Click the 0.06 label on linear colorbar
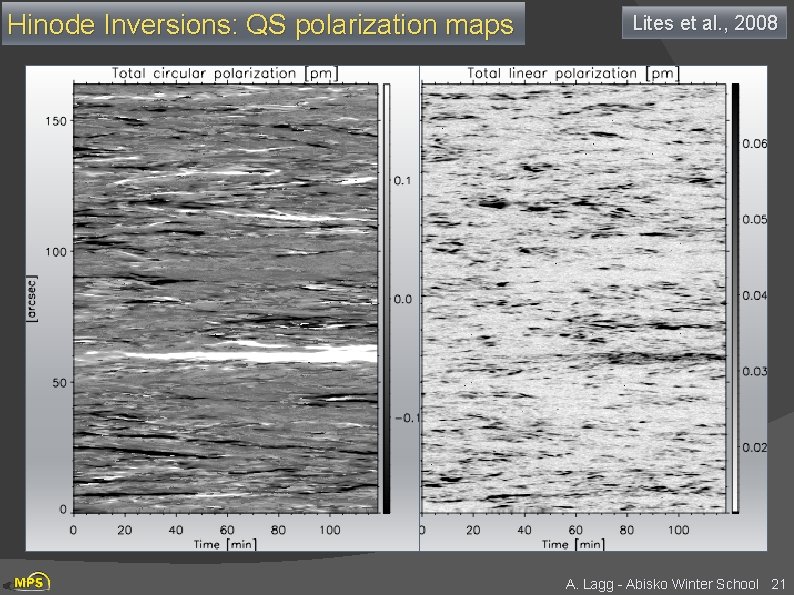This screenshot has height=595, width=794. tap(755, 144)
